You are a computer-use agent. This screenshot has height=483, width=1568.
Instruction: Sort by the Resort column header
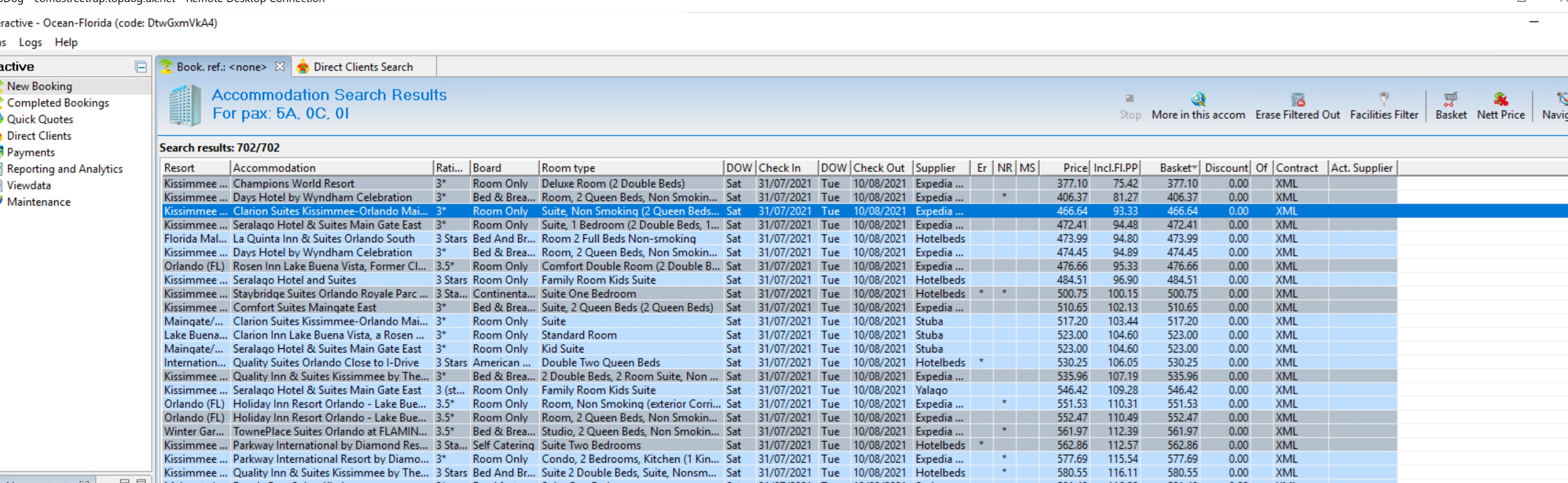[196, 168]
